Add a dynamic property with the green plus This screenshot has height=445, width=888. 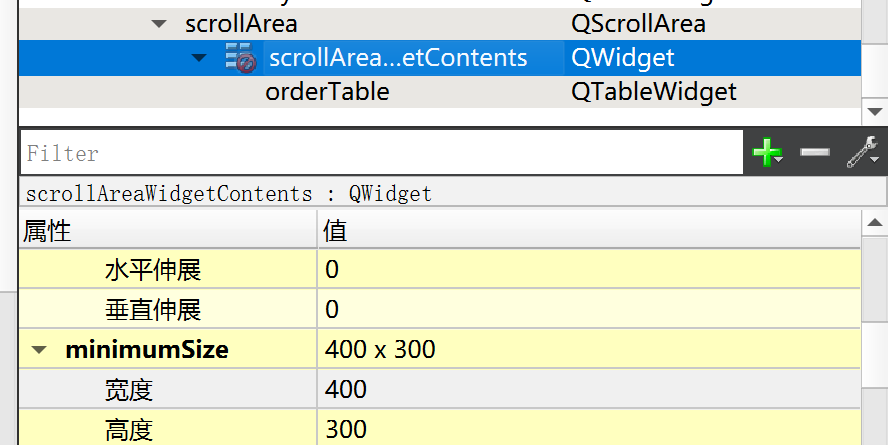coord(767,153)
